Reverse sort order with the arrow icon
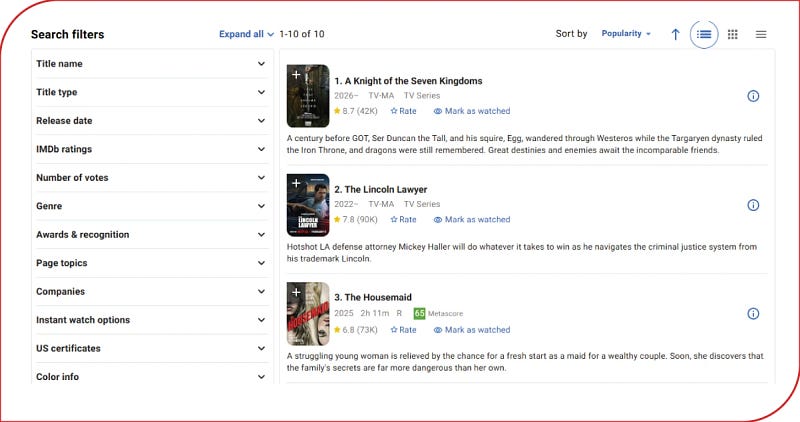This screenshot has width=800, height=422. coord(675,34)
